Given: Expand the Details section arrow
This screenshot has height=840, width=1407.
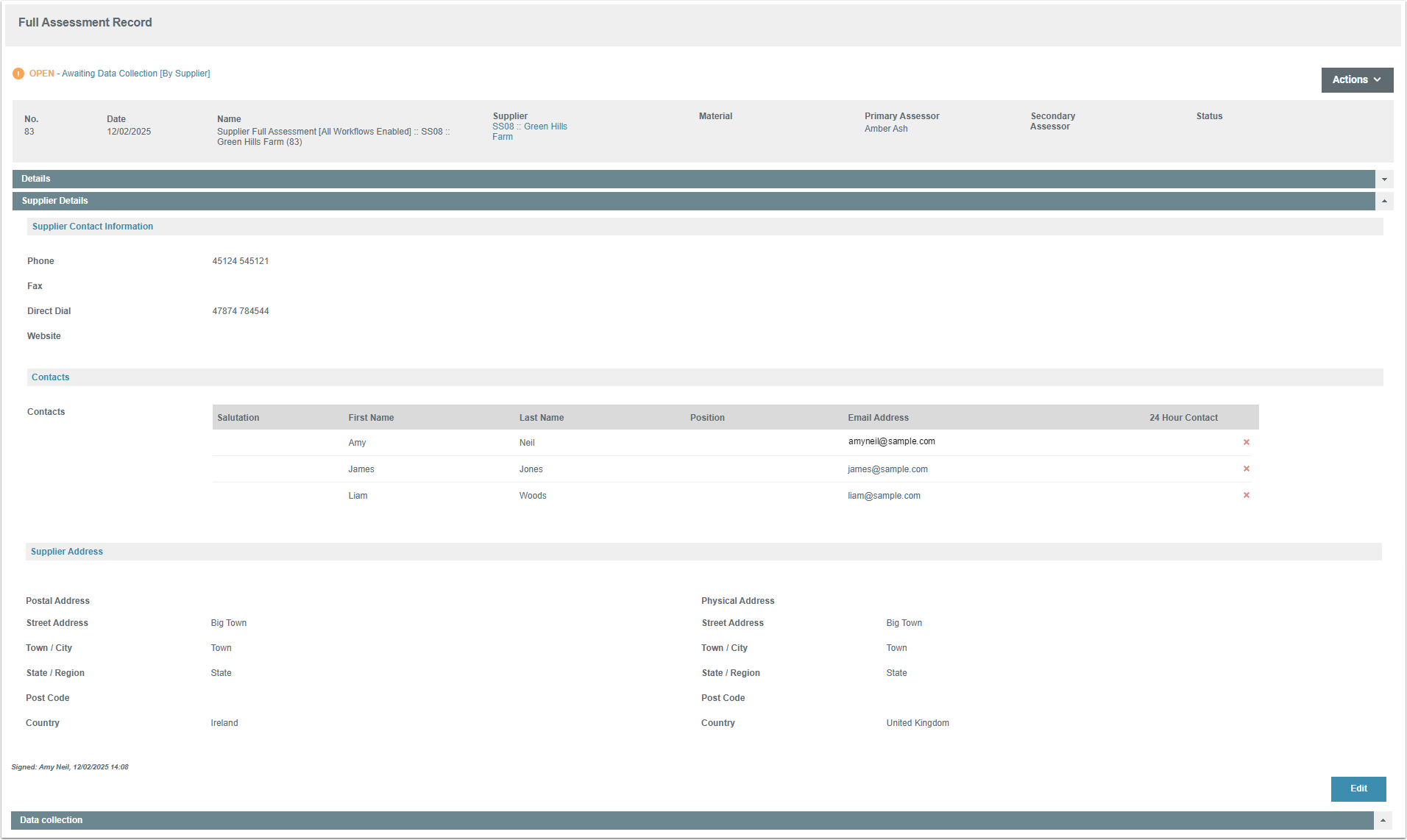Looking at the screenshot, I should click(x=1384, y=179).
